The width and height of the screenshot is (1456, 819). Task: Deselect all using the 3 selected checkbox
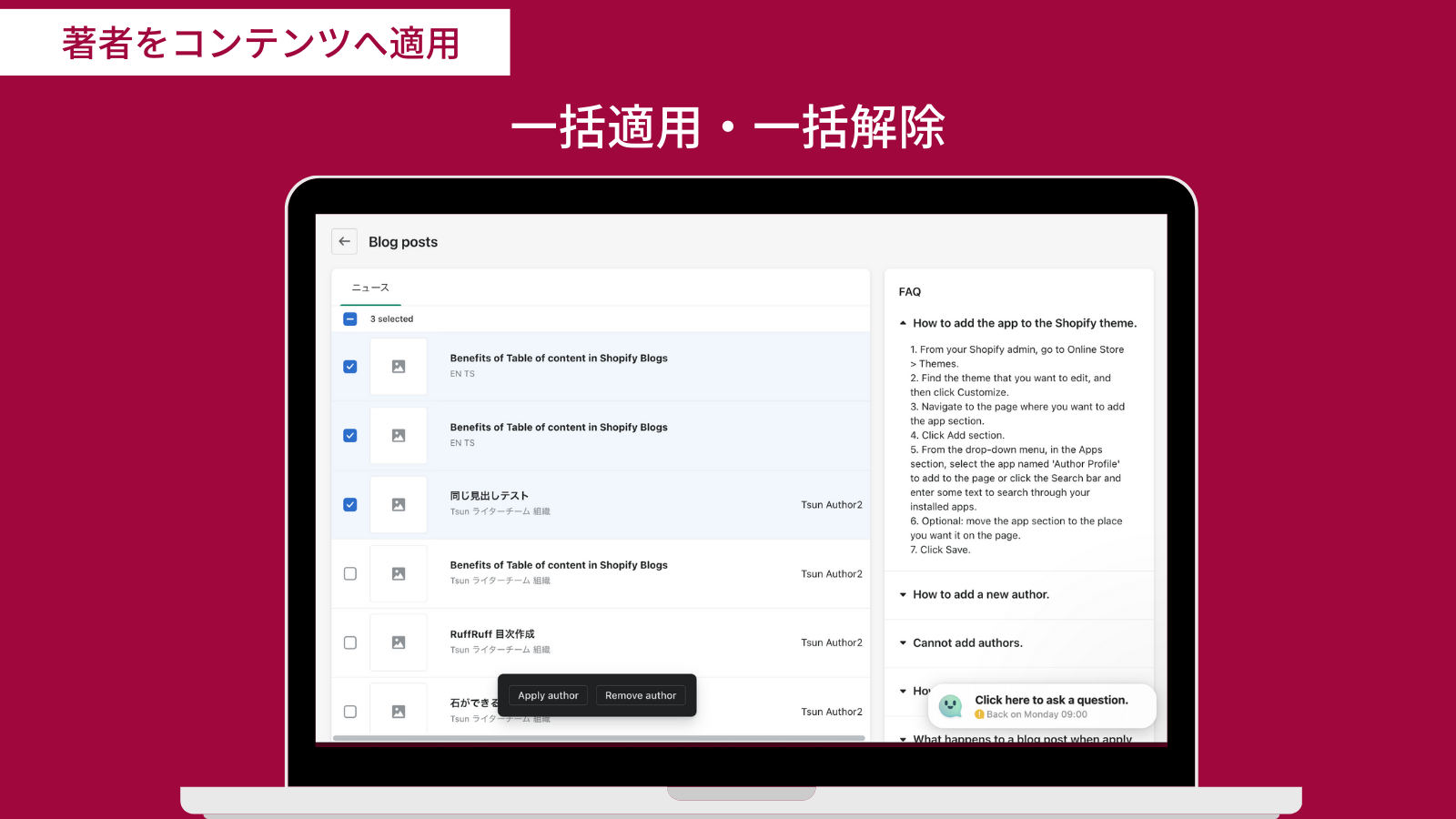[350, 319]
